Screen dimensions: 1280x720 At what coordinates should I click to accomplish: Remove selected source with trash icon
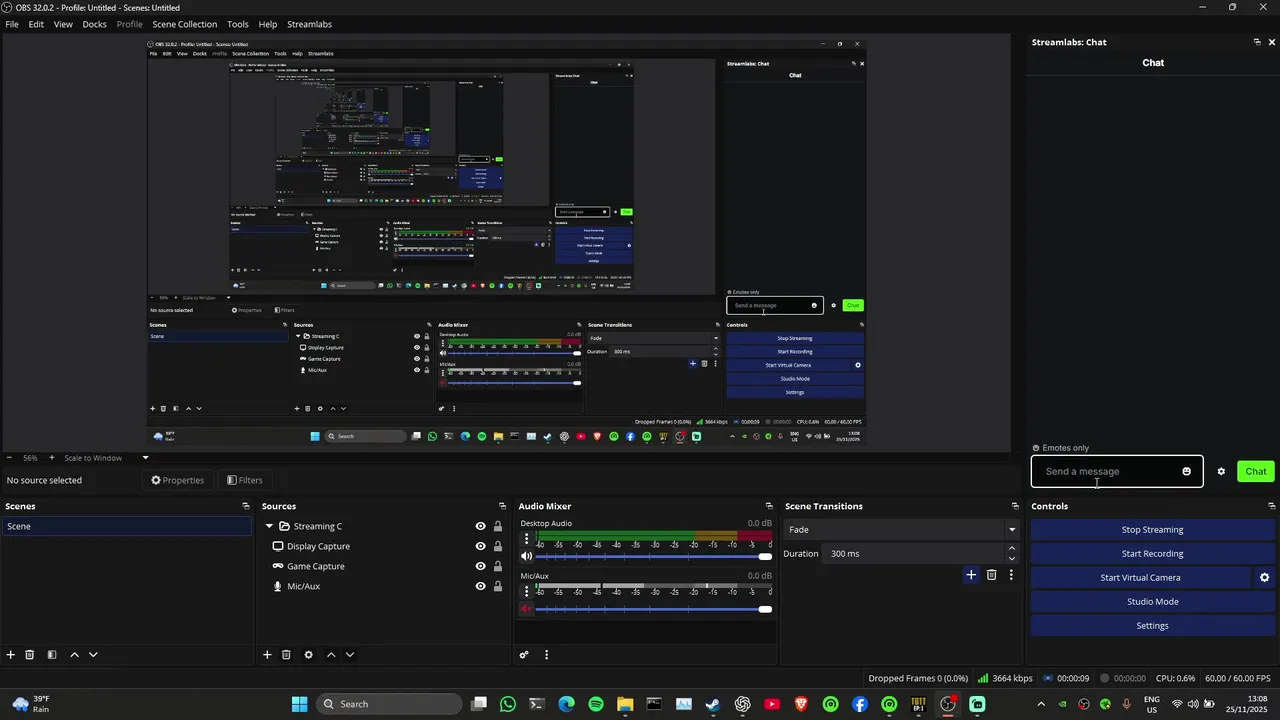286,655
